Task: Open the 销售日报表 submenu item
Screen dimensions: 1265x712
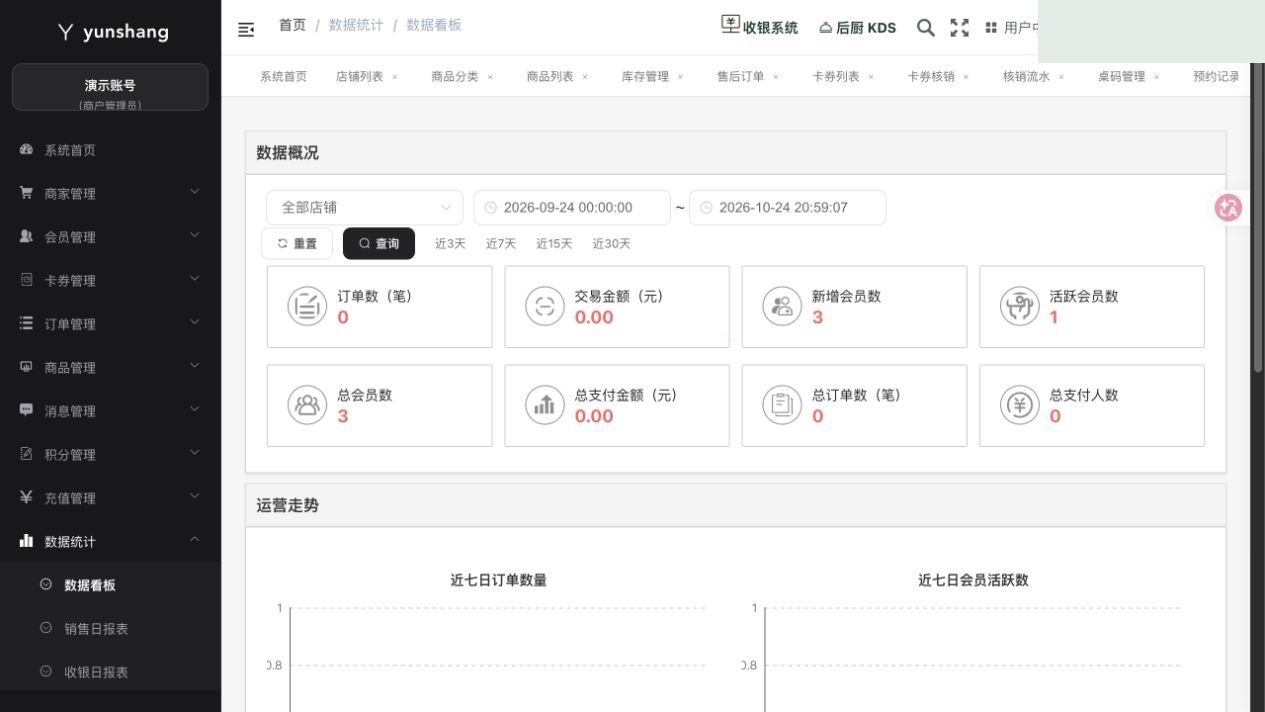Action: (110, 629)
